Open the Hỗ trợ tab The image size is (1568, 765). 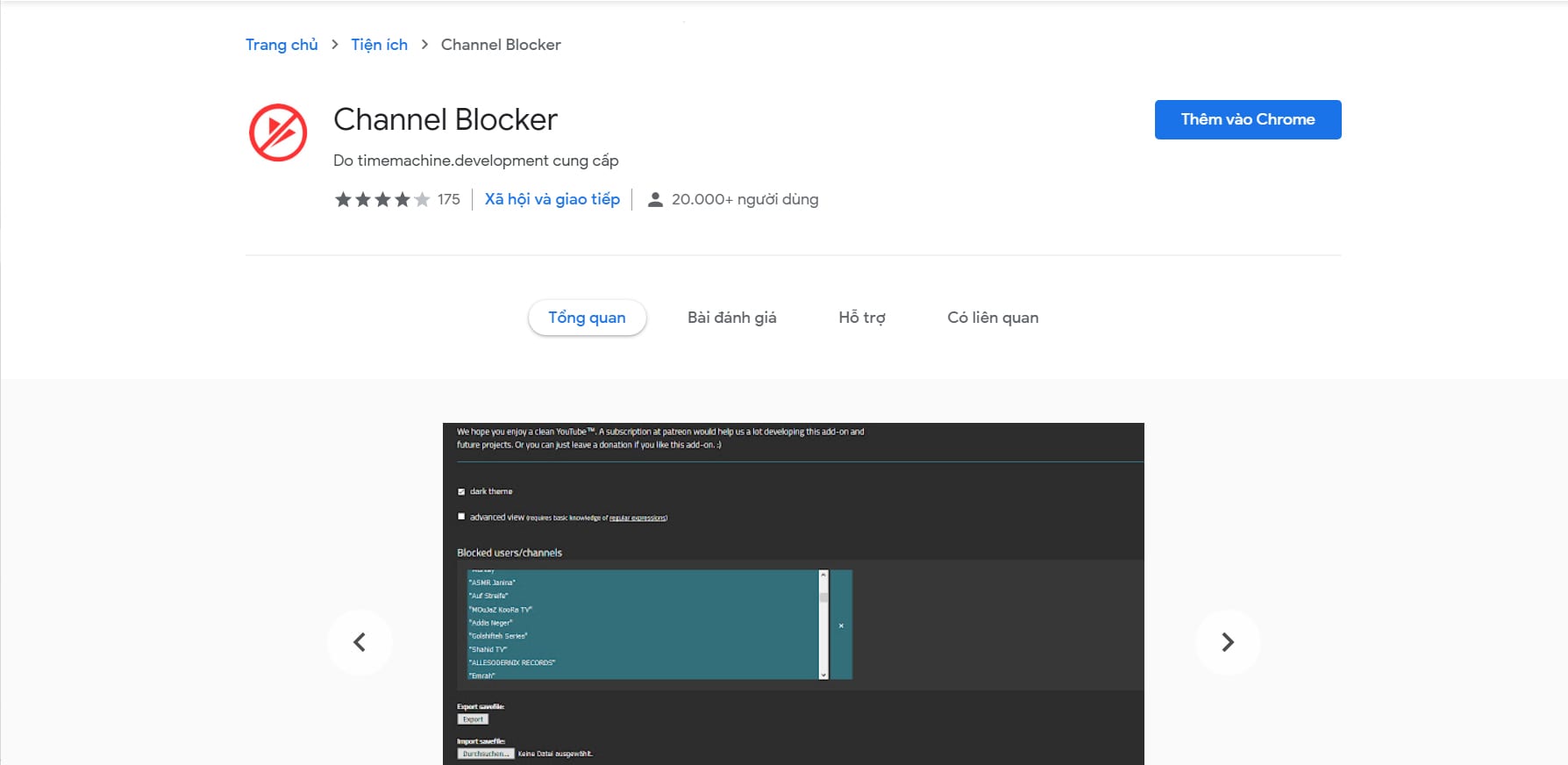(x=862, y=318)
